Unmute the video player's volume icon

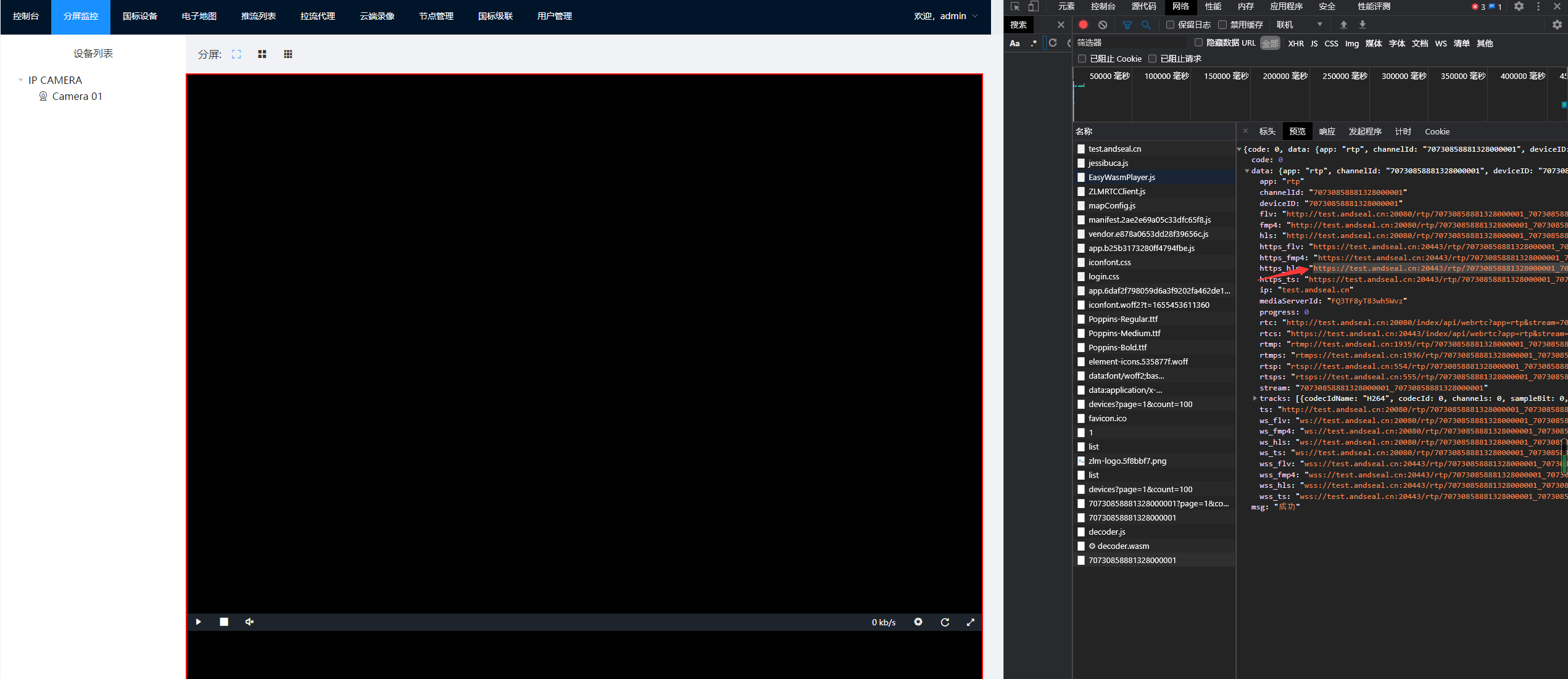point(249,622)
